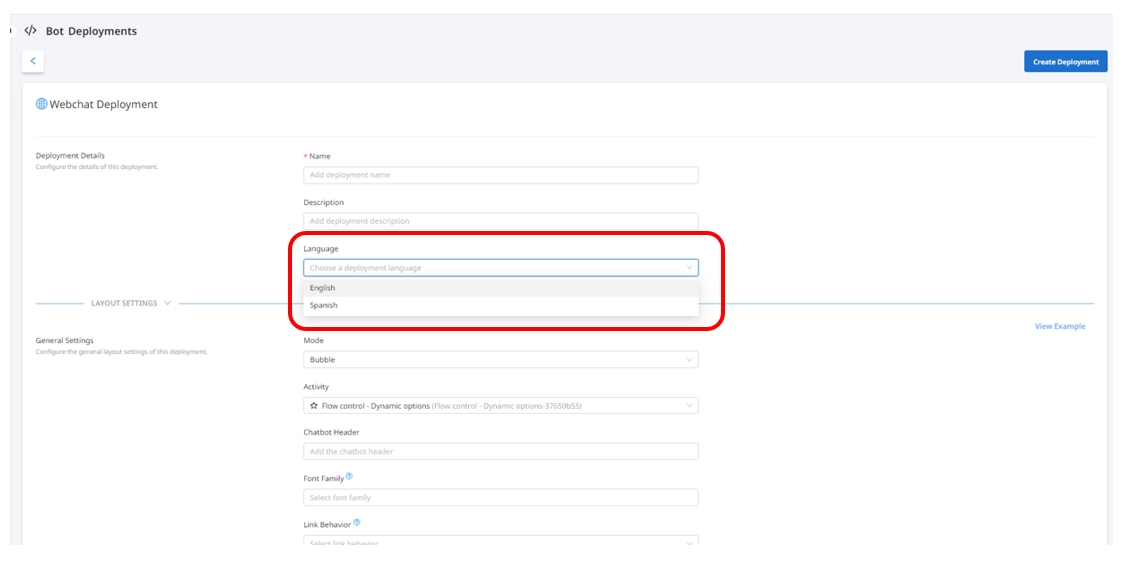Click into the Description text field
This screenshot has height=576, width=1127.
click(x=500, y=221)
